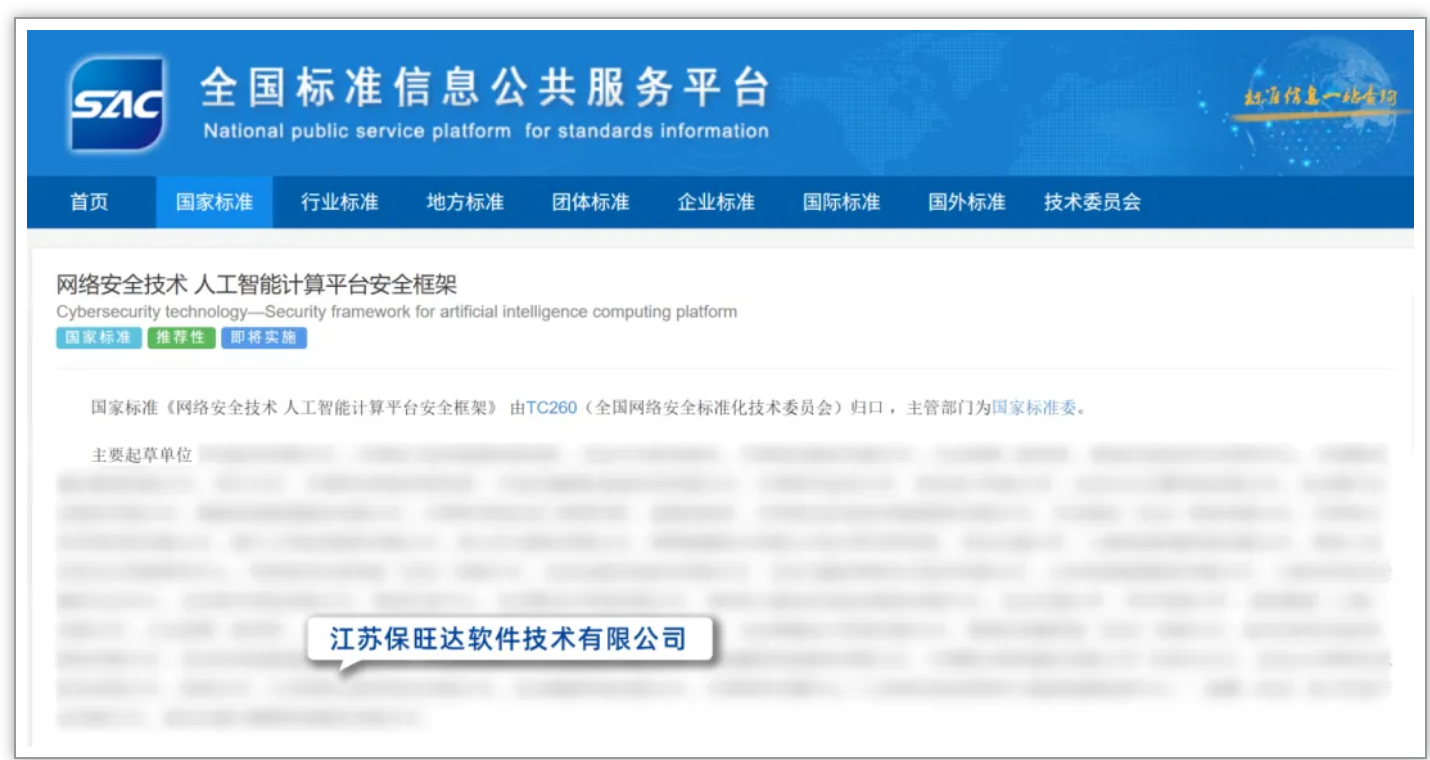Screen dimensions: 1430x760
Task: Navigate to the 国际标准 section
Action: tap(841, 202)
